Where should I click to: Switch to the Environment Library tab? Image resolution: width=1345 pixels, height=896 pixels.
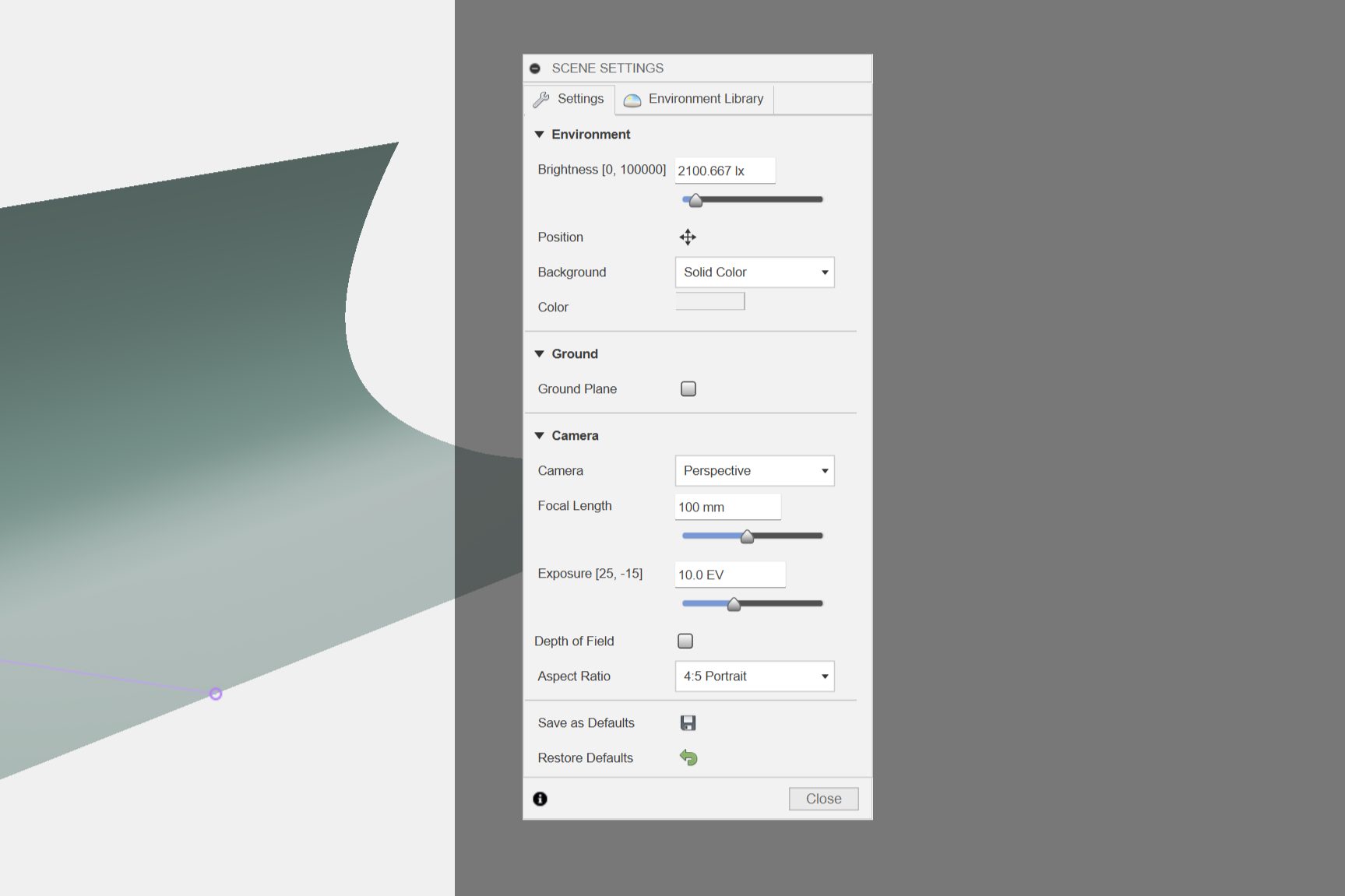(695, 100)
